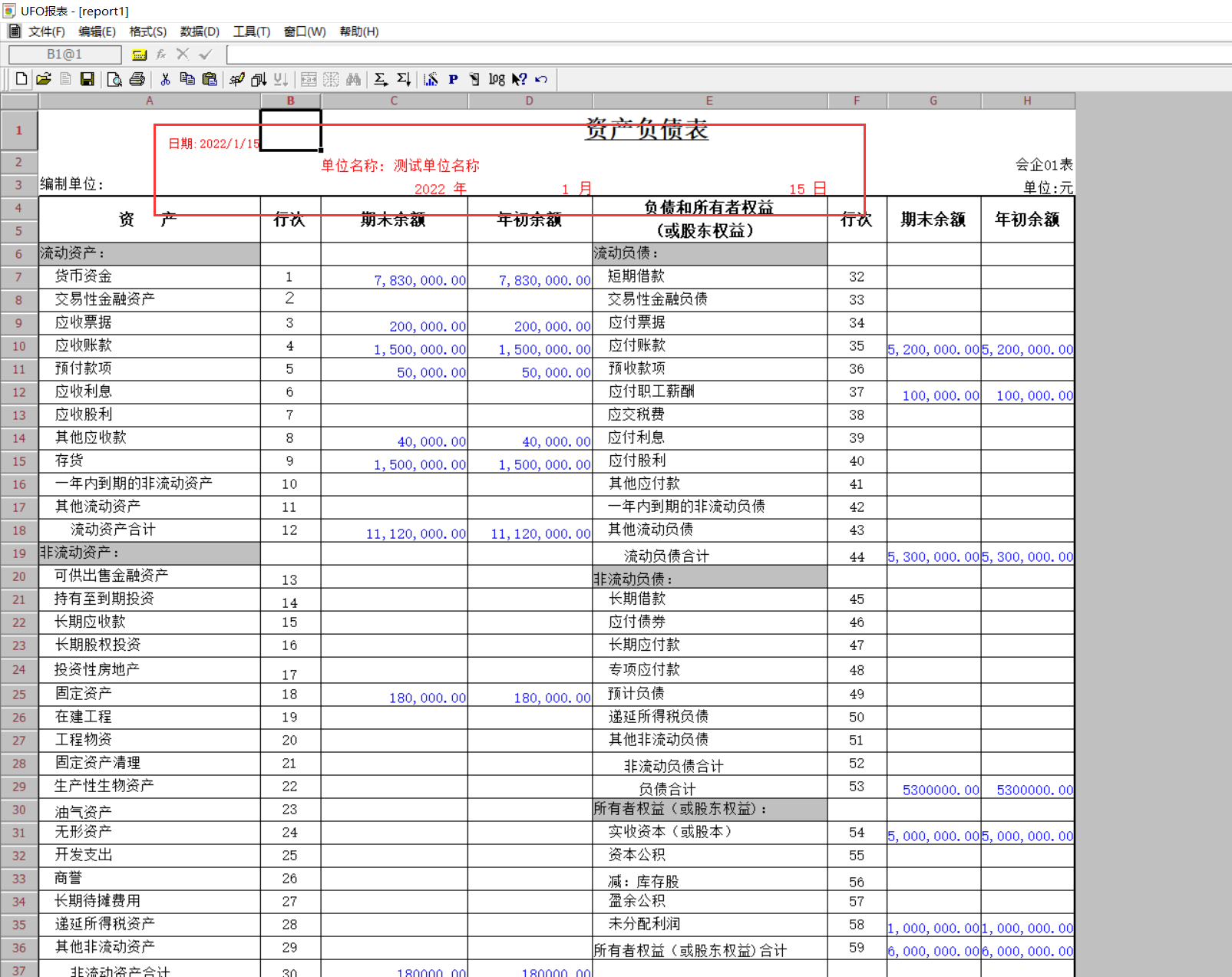Viewport: 1232px width, 977px height.
Task: Click the binoculars find icon
Action: point(353,79)
